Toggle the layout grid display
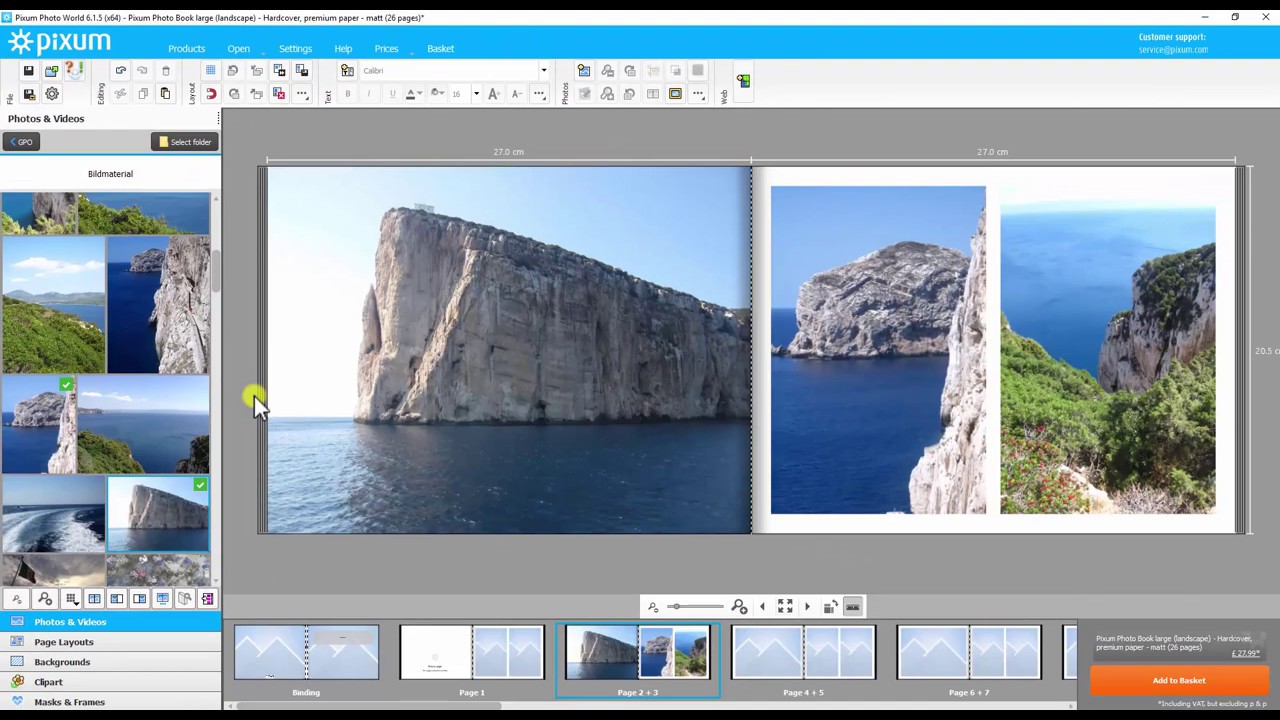This screenshot has height=720, width=1280. click(211, 71)
